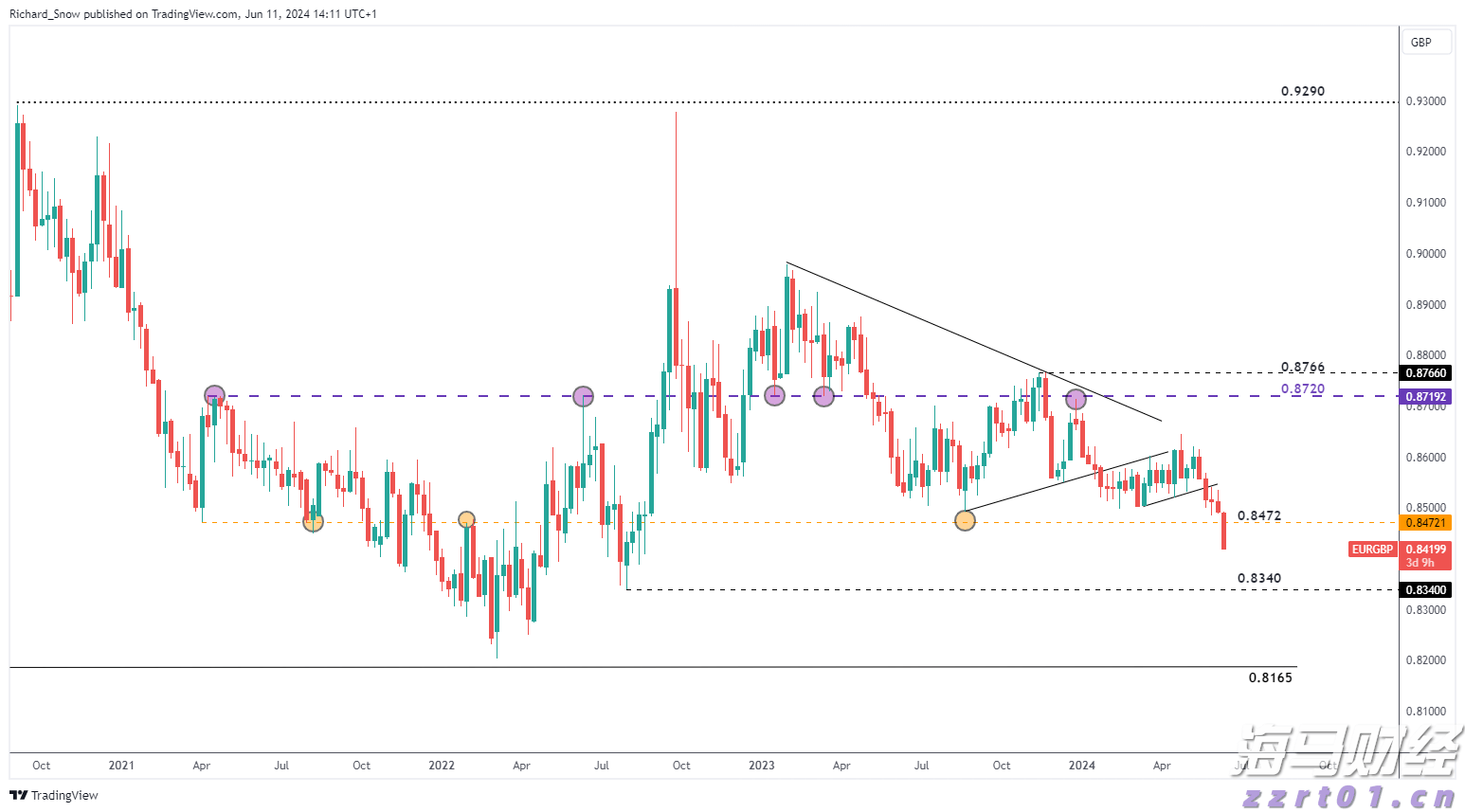The height and width of the screenshot is (812, 1465).
Task: Click the TradingView logo
Action: tap(54, 795)
